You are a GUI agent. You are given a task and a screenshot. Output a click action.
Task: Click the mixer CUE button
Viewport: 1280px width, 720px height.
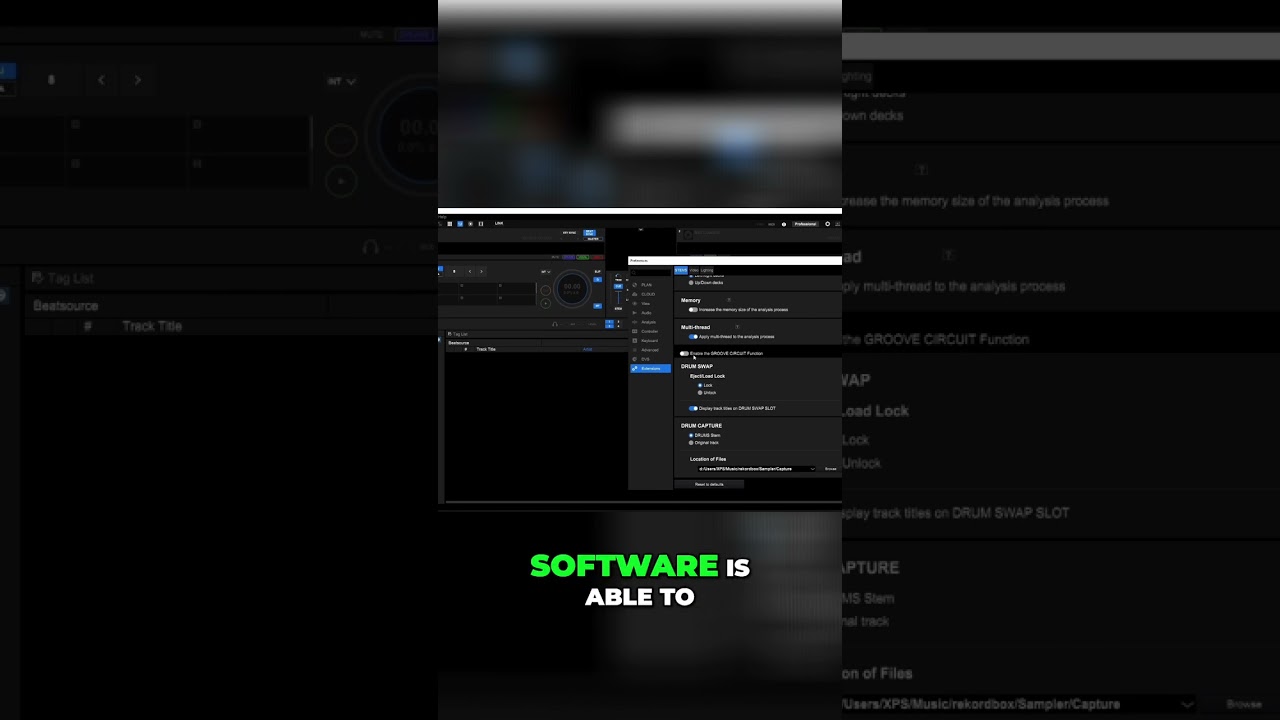618,287
